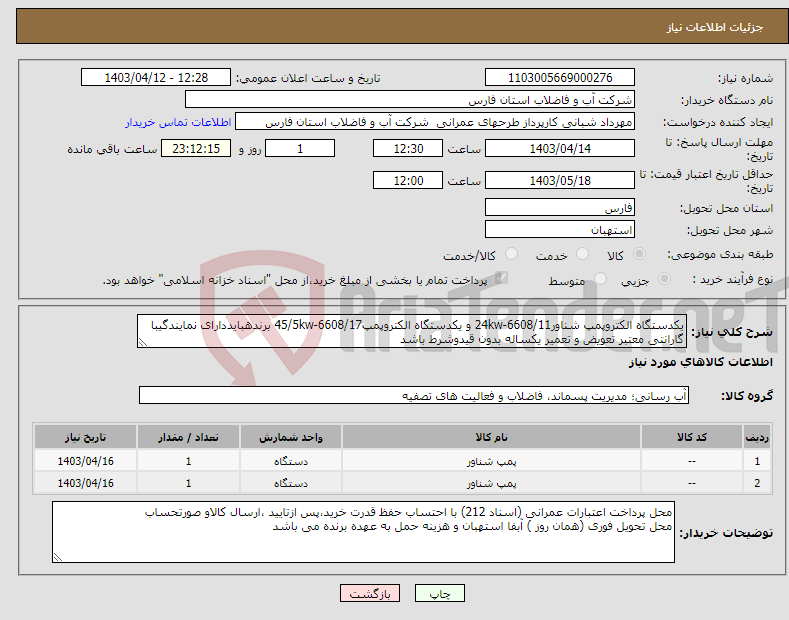Click the چاپ print button

tap(440, 593)
